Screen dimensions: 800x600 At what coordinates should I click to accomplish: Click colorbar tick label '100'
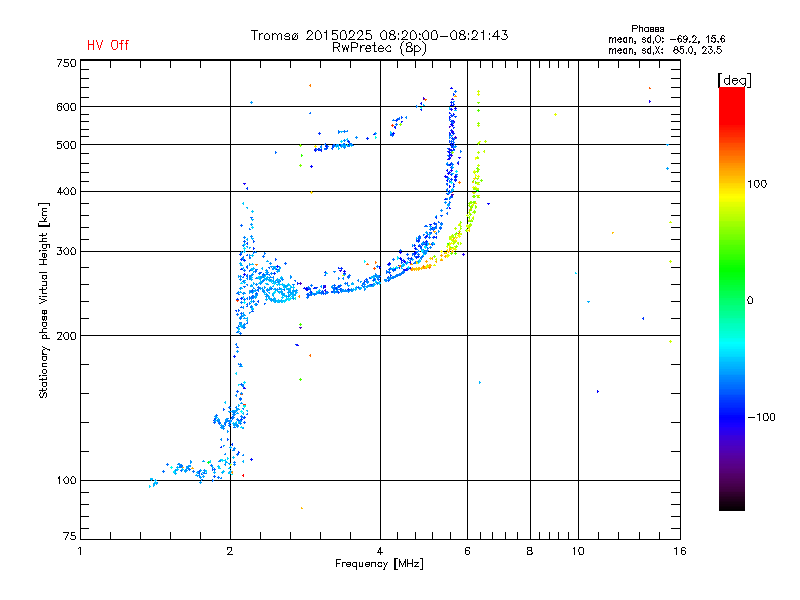tap(757, 184)
